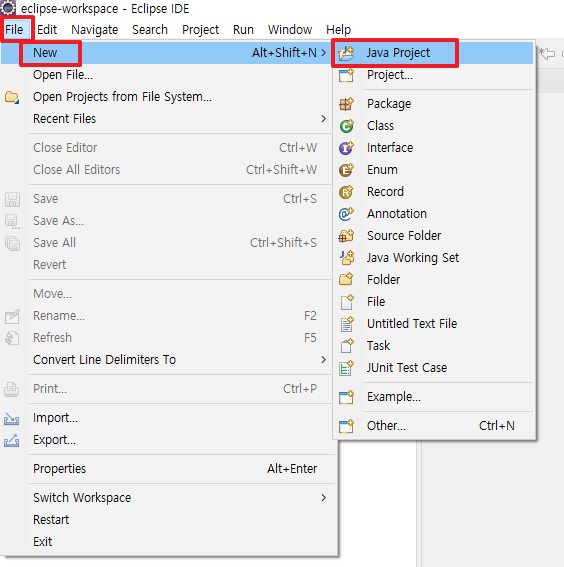Choose Java Working Set entry
The image size is (564, 567).
pyautogui.click(x=433, y=258)
